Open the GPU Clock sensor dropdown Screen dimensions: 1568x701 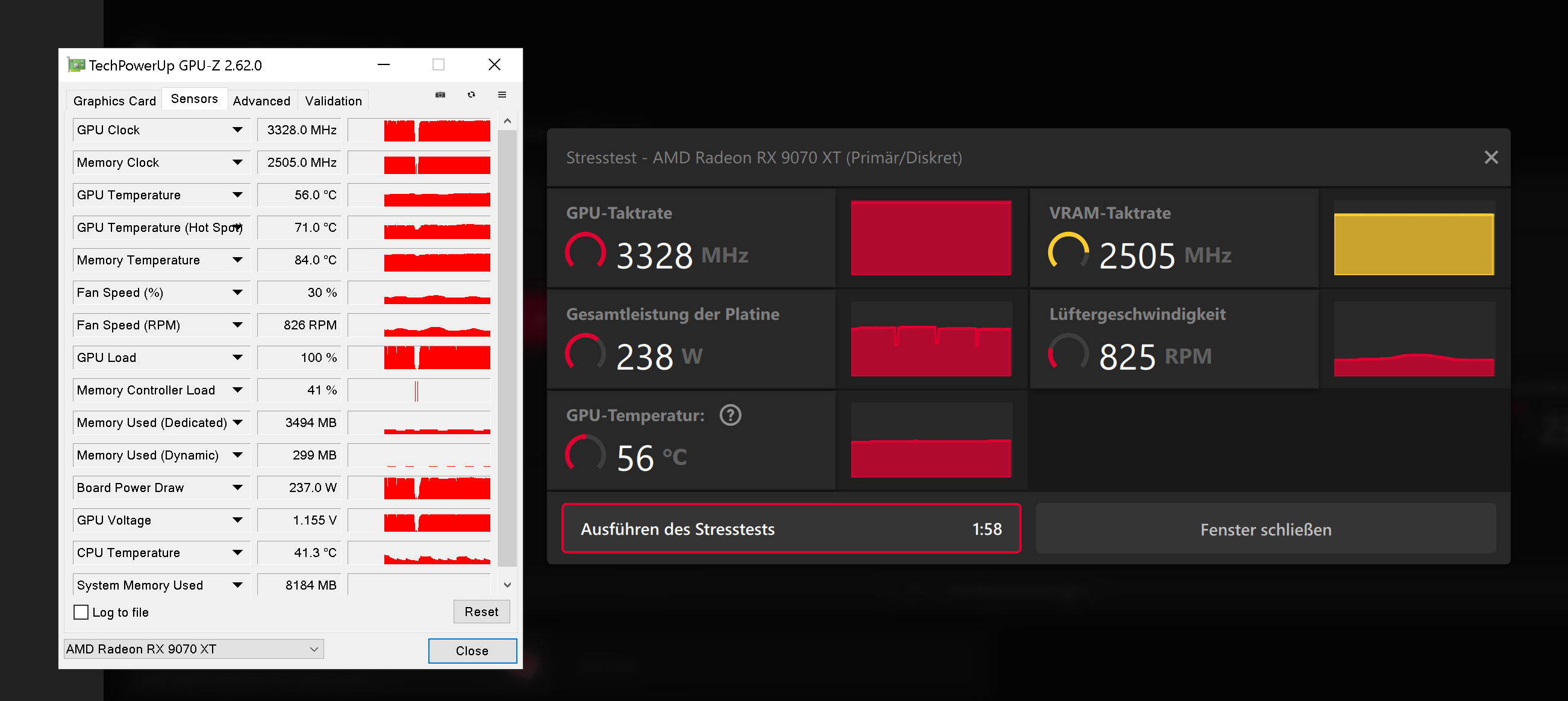[238, 129]
